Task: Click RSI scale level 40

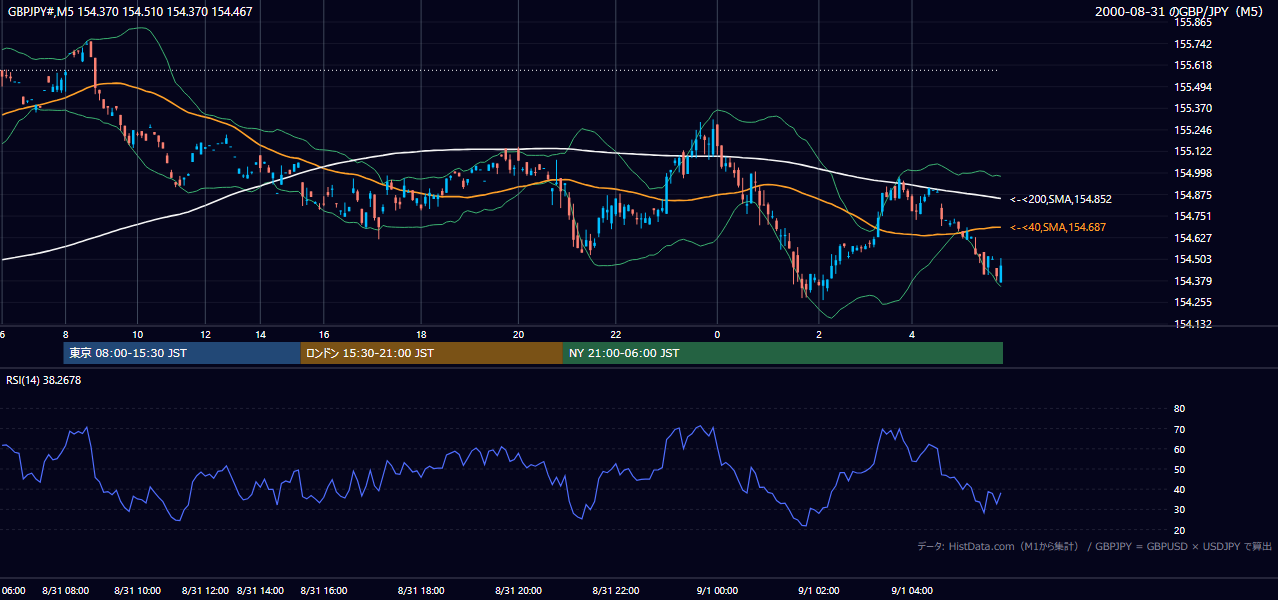Action: click(x=1179, y=490)
